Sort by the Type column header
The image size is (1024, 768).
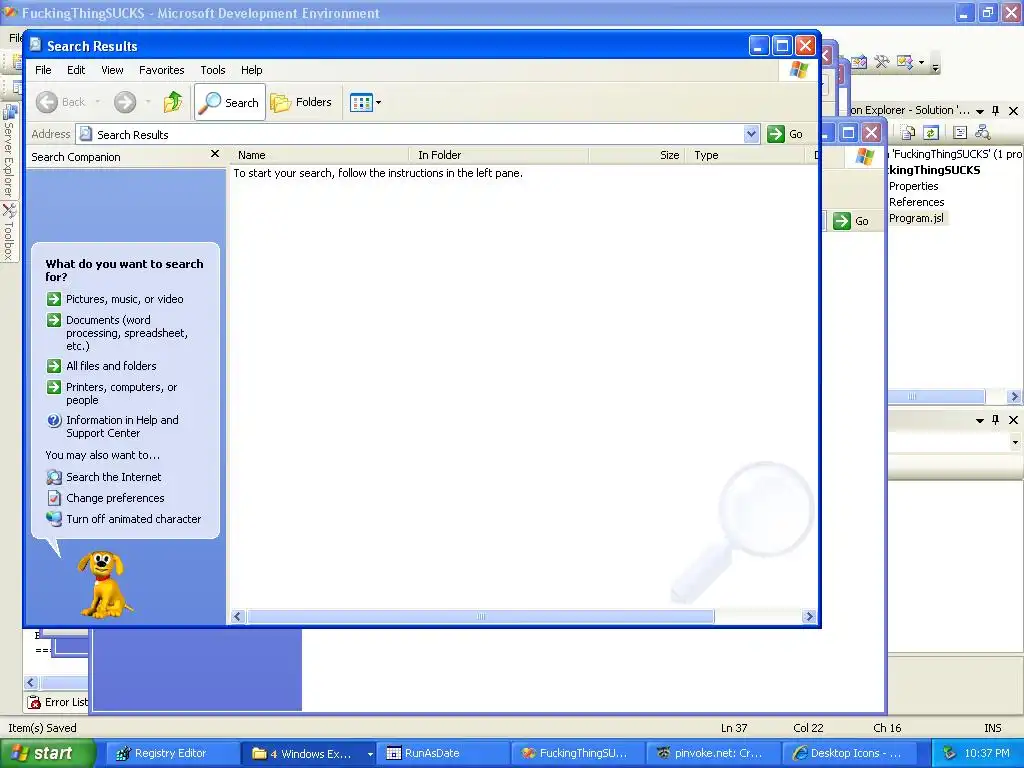[744, 155]
